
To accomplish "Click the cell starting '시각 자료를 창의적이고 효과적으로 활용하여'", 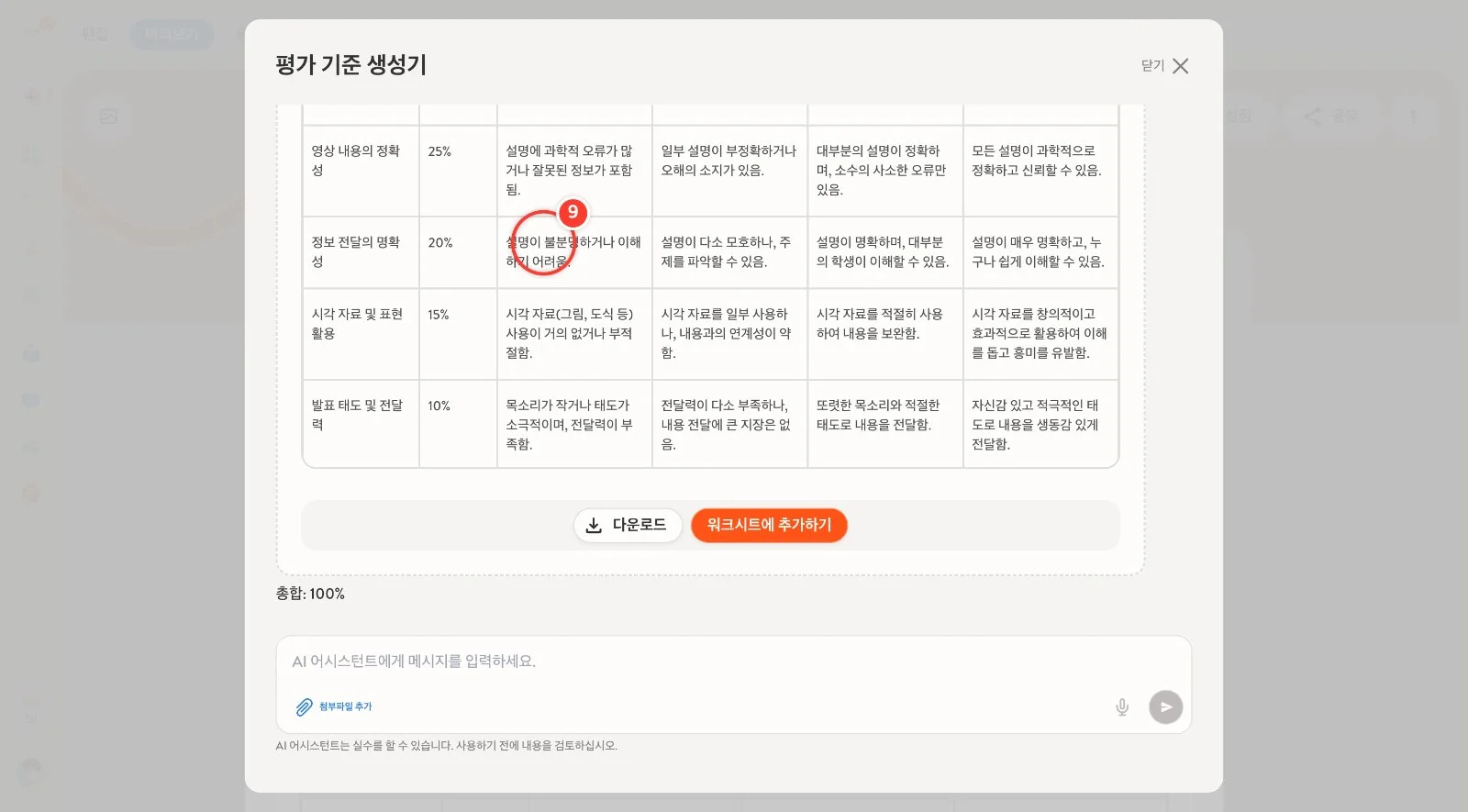I will pyautogui.click(x=1040, y=334).
